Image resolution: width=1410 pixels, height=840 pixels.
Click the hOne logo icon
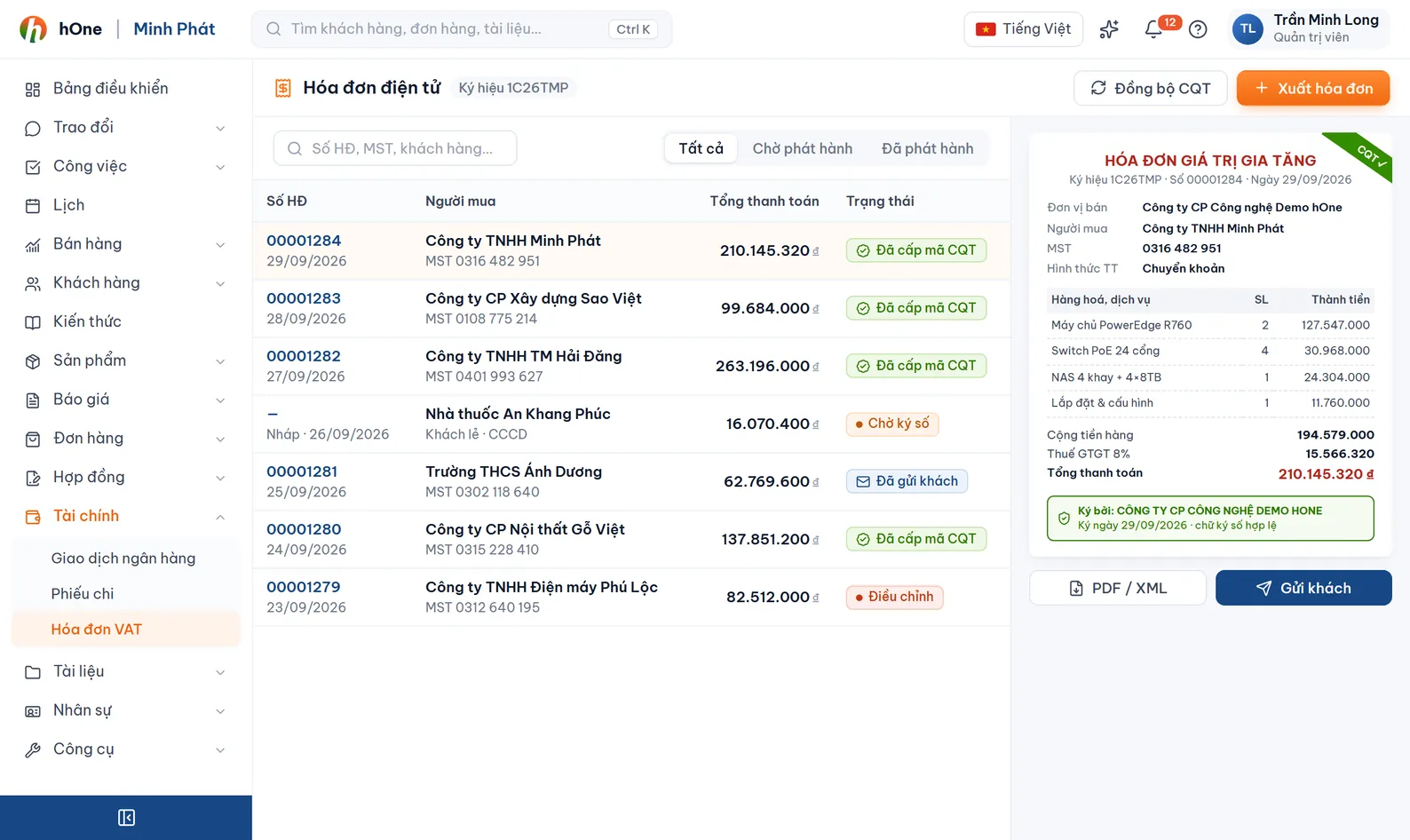[x=33, y=29]
